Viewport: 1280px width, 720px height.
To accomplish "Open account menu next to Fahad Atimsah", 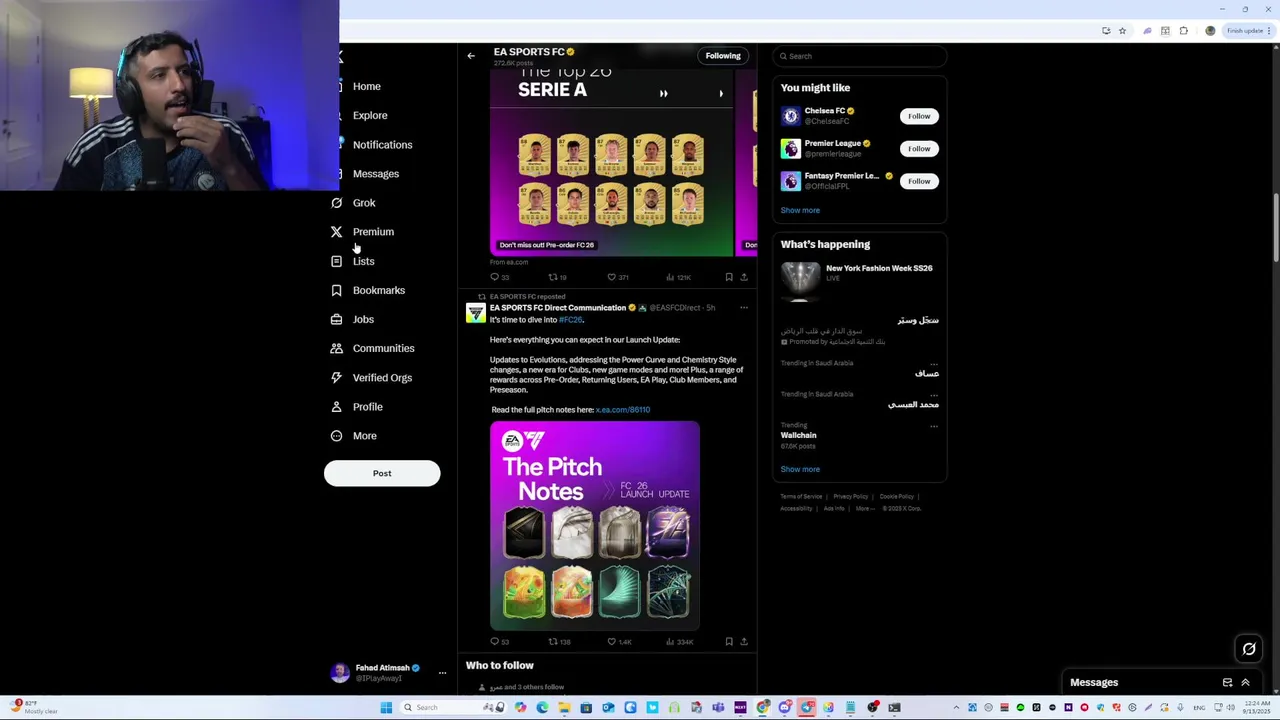I will tap(442, 673).
